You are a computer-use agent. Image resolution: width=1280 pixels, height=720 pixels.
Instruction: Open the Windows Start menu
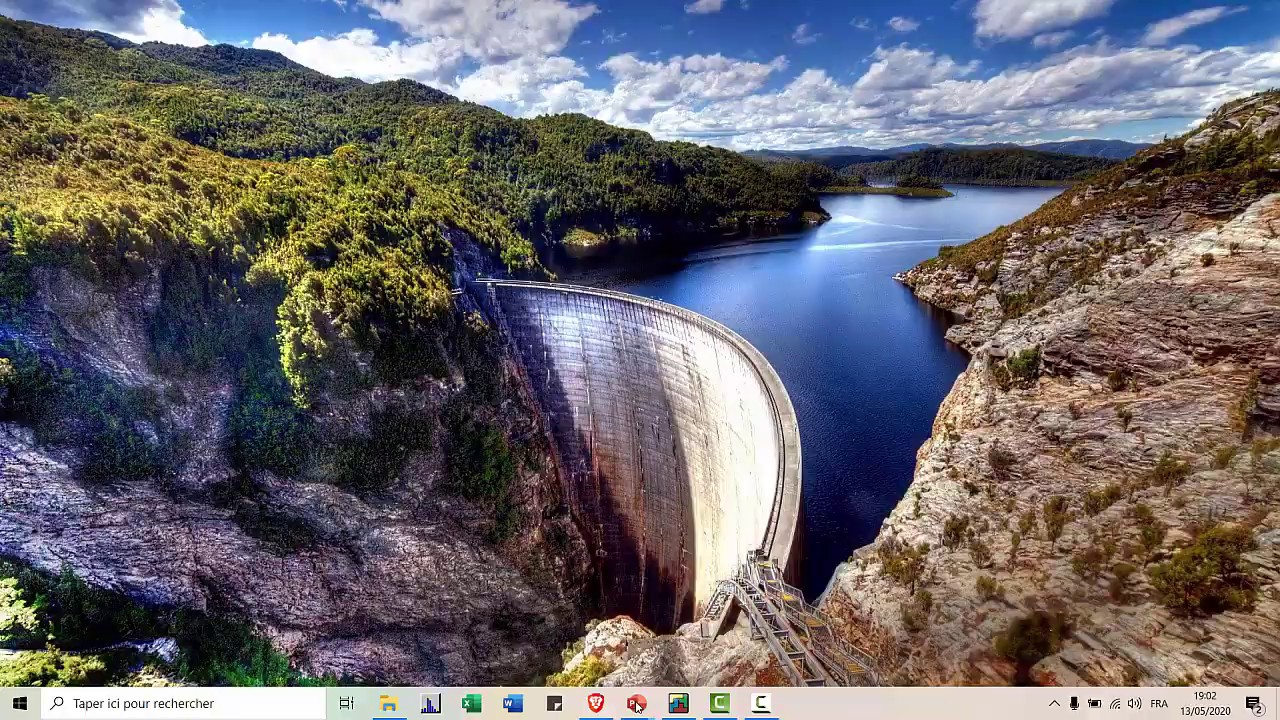[20, 703]
